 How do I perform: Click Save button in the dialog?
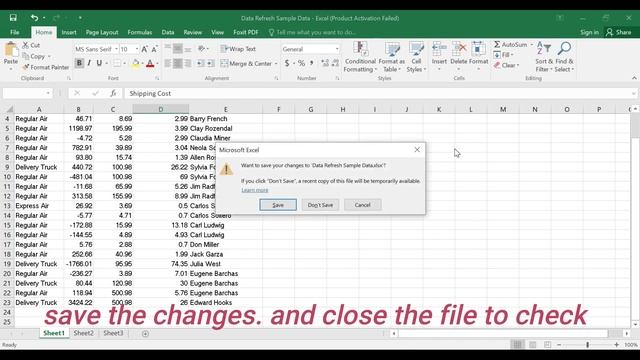click(x=278, y=205)
